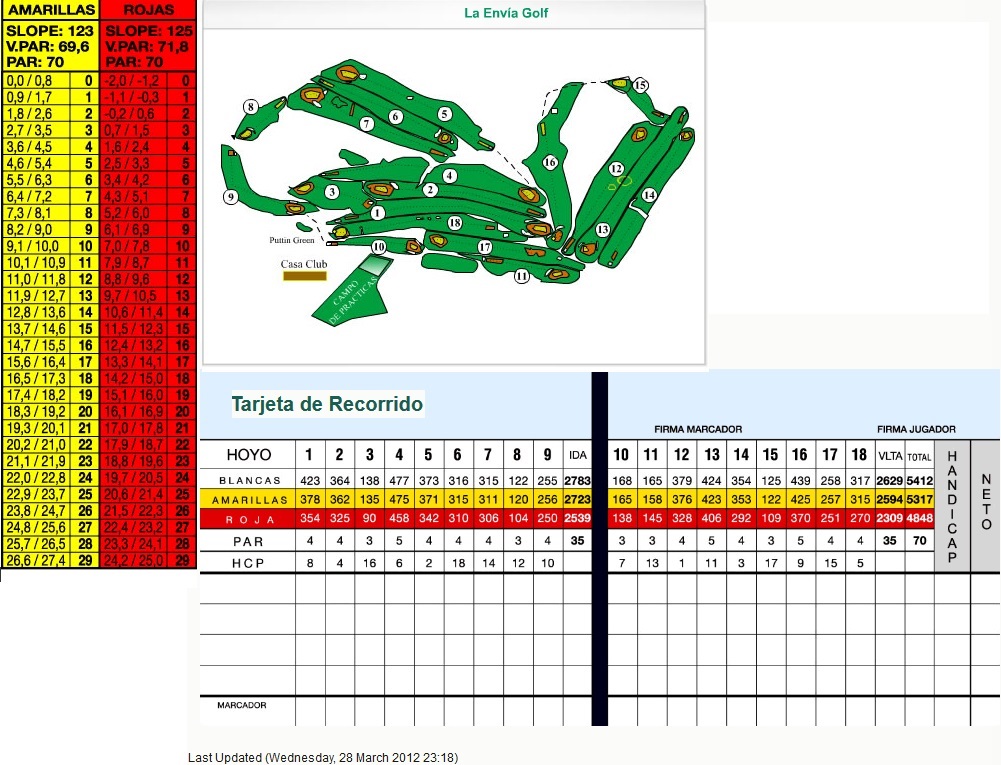Click hole 3 marker on course map
Viewport: 1001px width, 765px height.
tap(331, 192)
